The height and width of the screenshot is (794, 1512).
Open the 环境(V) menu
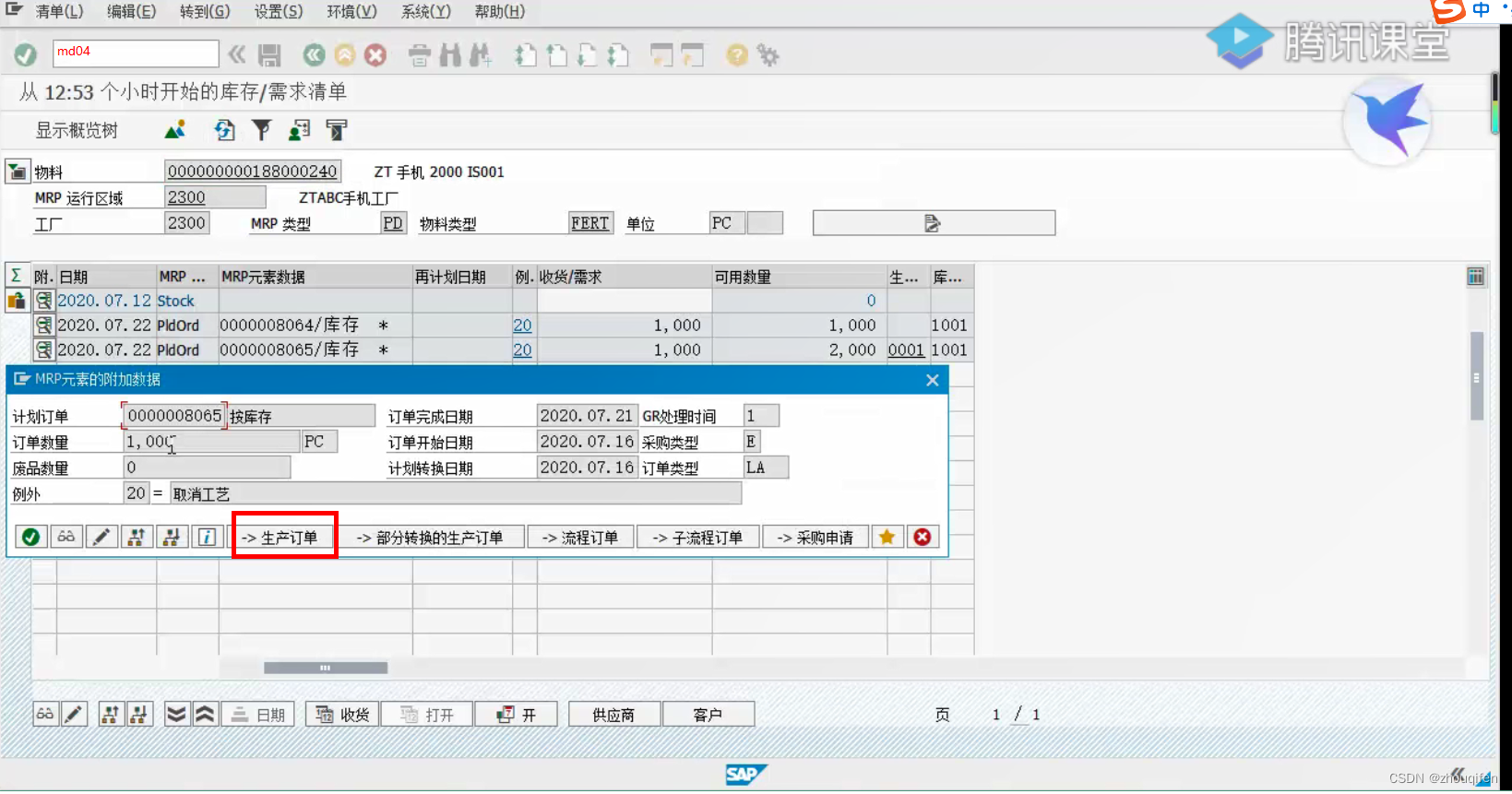click(351, 12)
